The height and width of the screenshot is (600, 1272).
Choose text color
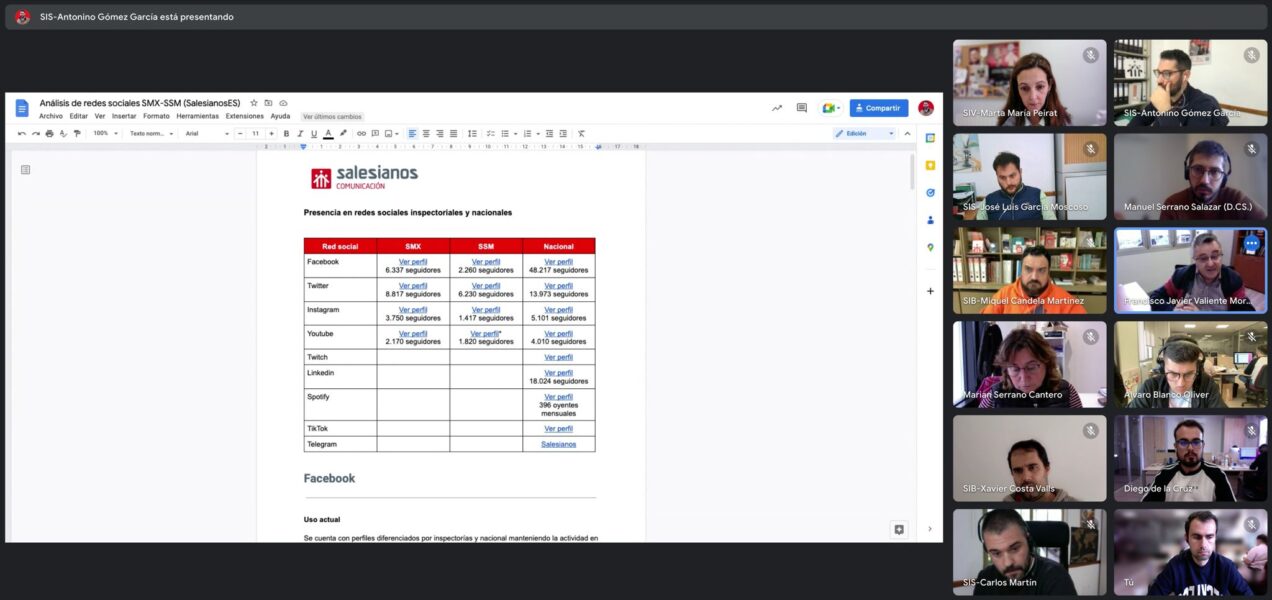[x=328, y=133]
